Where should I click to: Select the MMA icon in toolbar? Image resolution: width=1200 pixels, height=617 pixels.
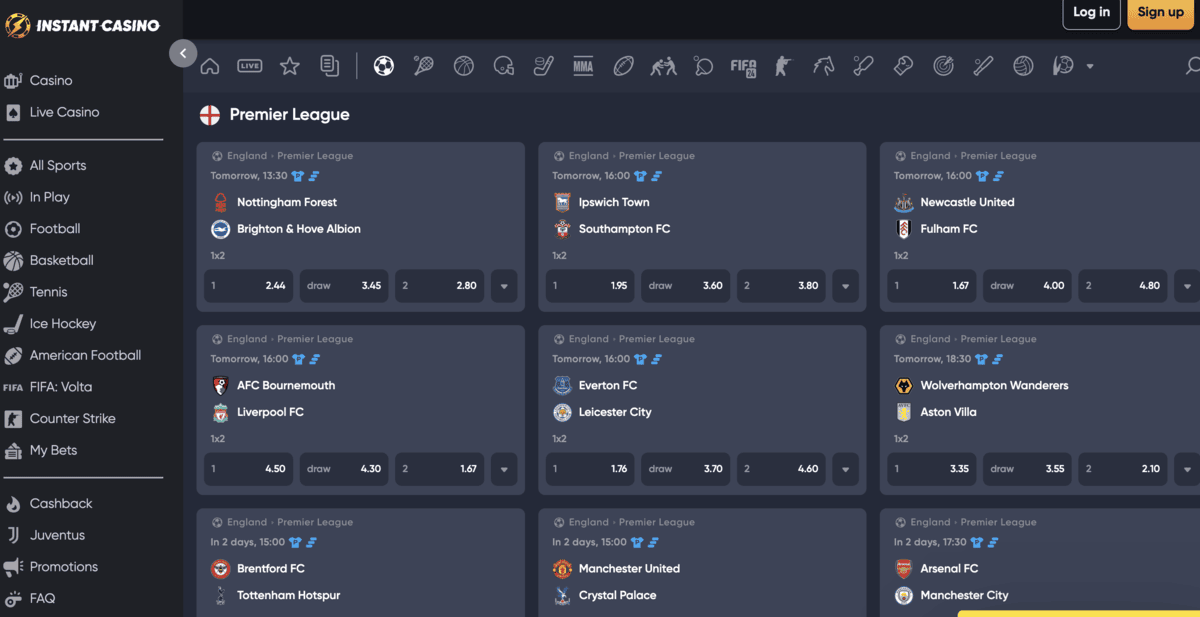click(583, 66)
